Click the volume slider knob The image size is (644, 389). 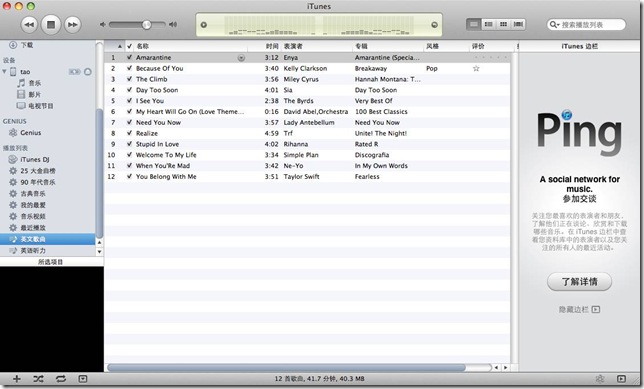tap(147, 25)
